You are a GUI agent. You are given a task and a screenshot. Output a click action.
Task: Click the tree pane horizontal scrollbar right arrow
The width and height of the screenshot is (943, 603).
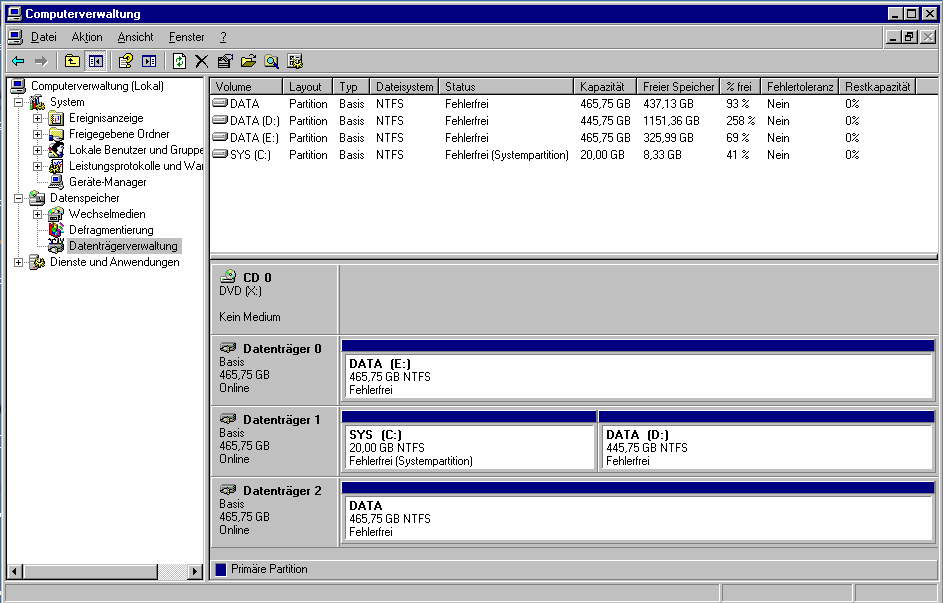click(x=195, y=571)
